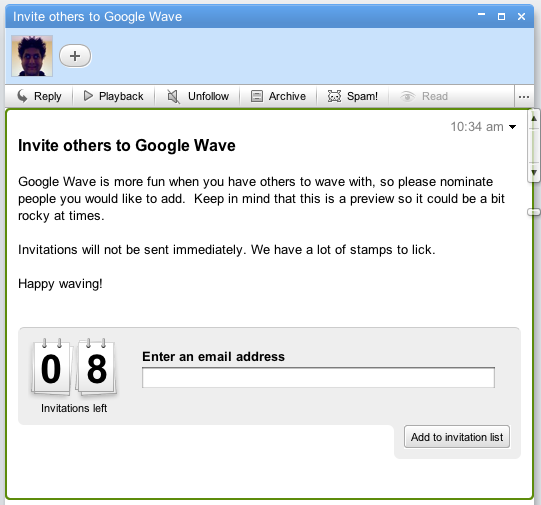Maximize the wave panel

501,16
